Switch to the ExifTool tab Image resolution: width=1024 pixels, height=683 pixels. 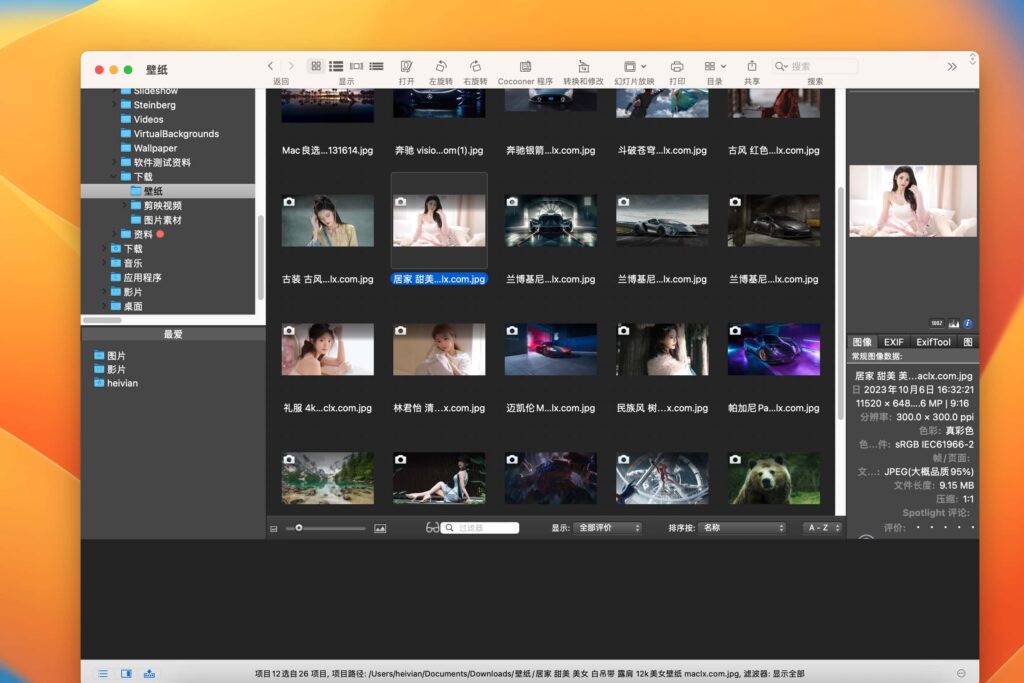933,341
